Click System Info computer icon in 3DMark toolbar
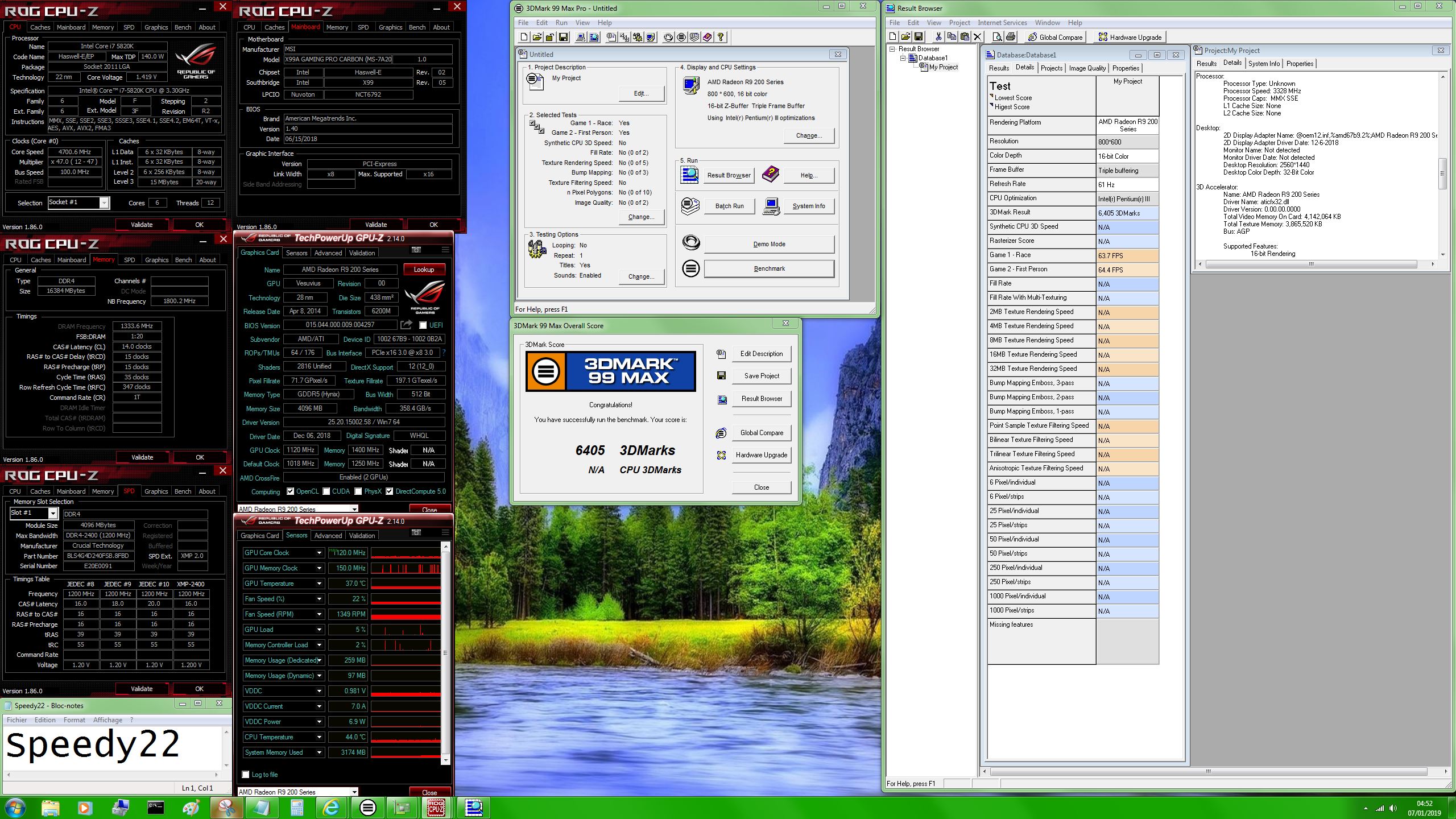Image resolution: width=1456 pixels, height=819 pixels. (x=581, y=37)
